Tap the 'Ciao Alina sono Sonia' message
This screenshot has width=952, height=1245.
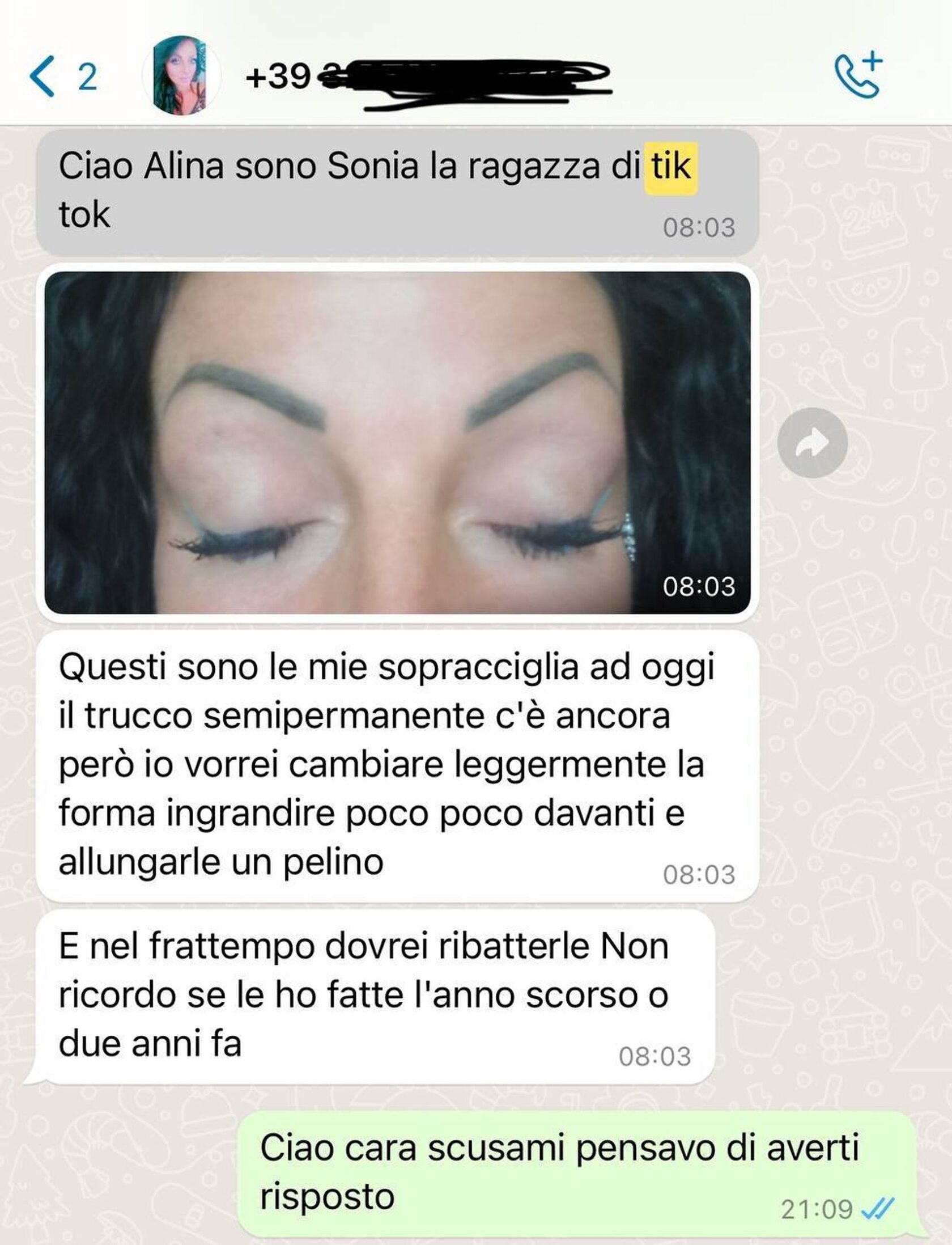pos(397,192)
